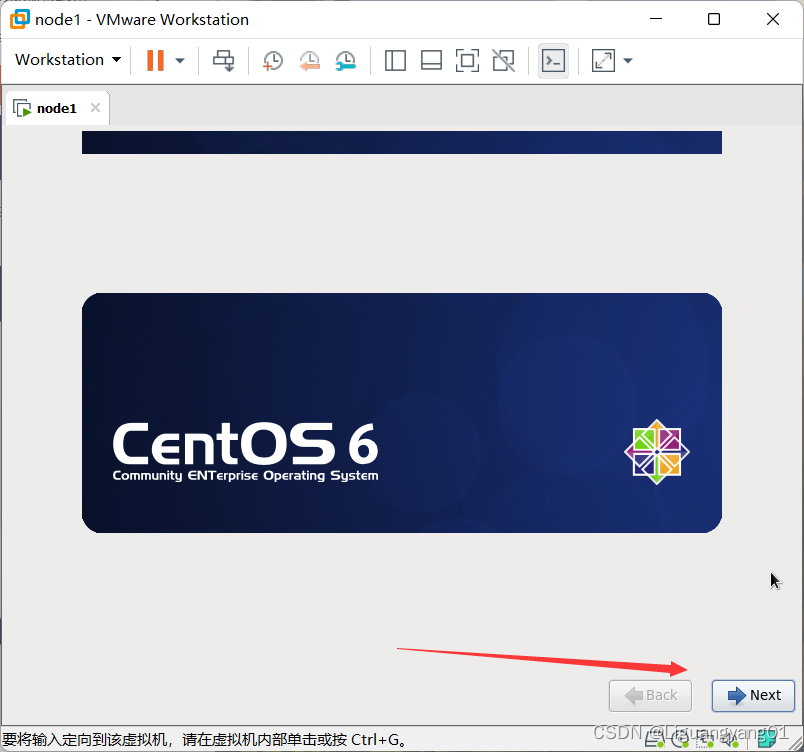Click the CentOS 6 splash banner
The height and width of the screenshot is (752, 804).
(x=402, y=413)
